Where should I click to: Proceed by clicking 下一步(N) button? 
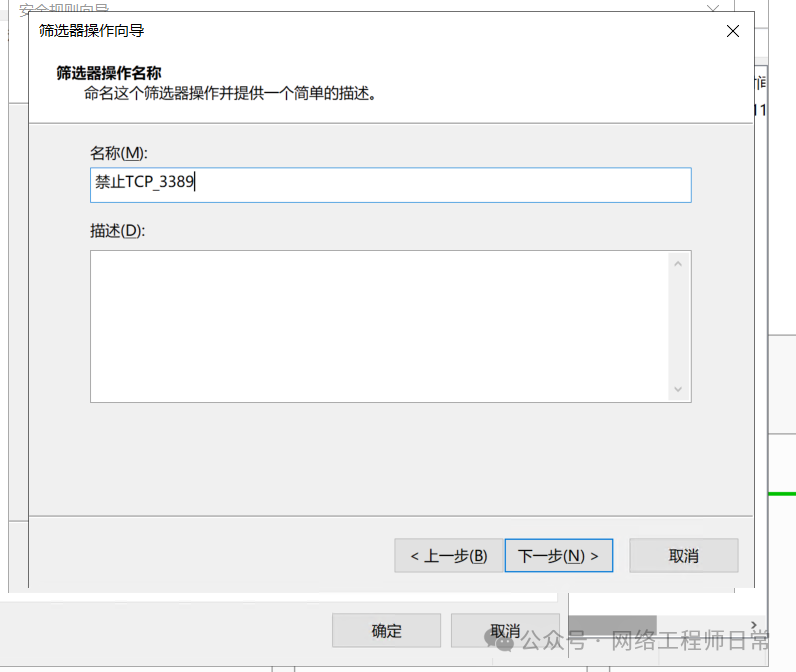click(558, 556)
